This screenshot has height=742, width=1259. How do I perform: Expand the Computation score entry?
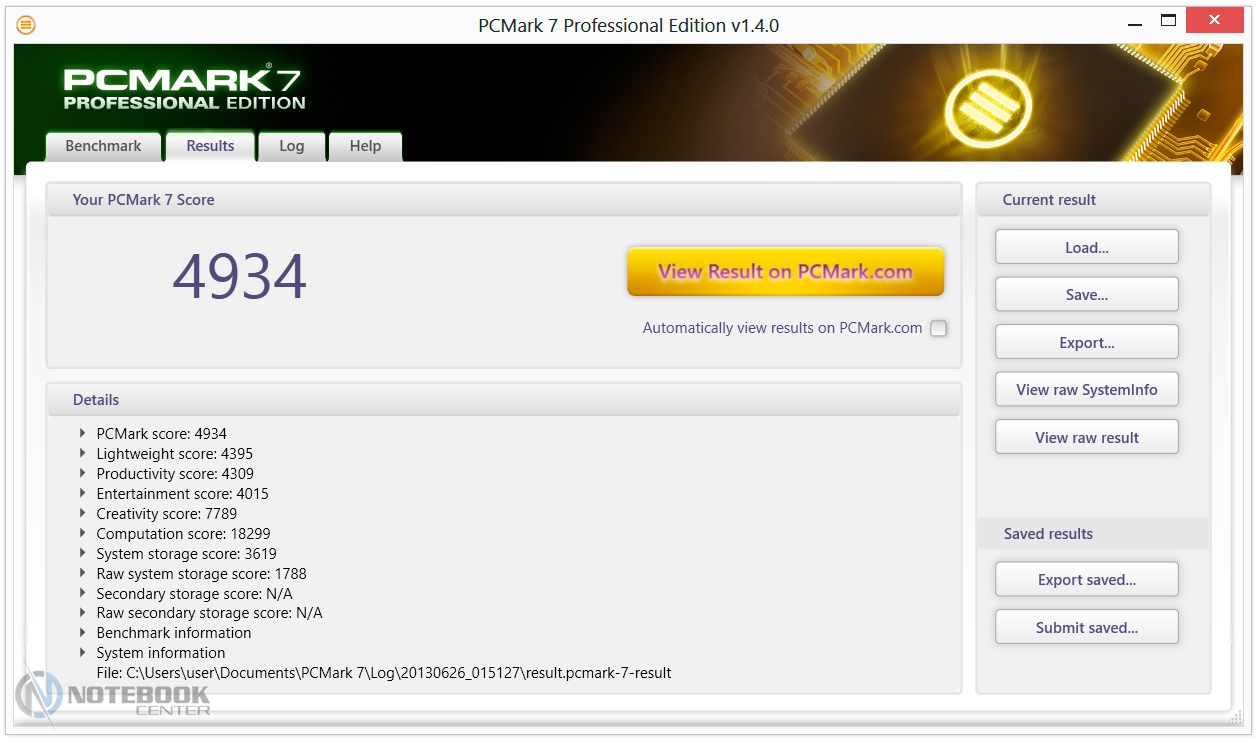click(x=82, y=534)
